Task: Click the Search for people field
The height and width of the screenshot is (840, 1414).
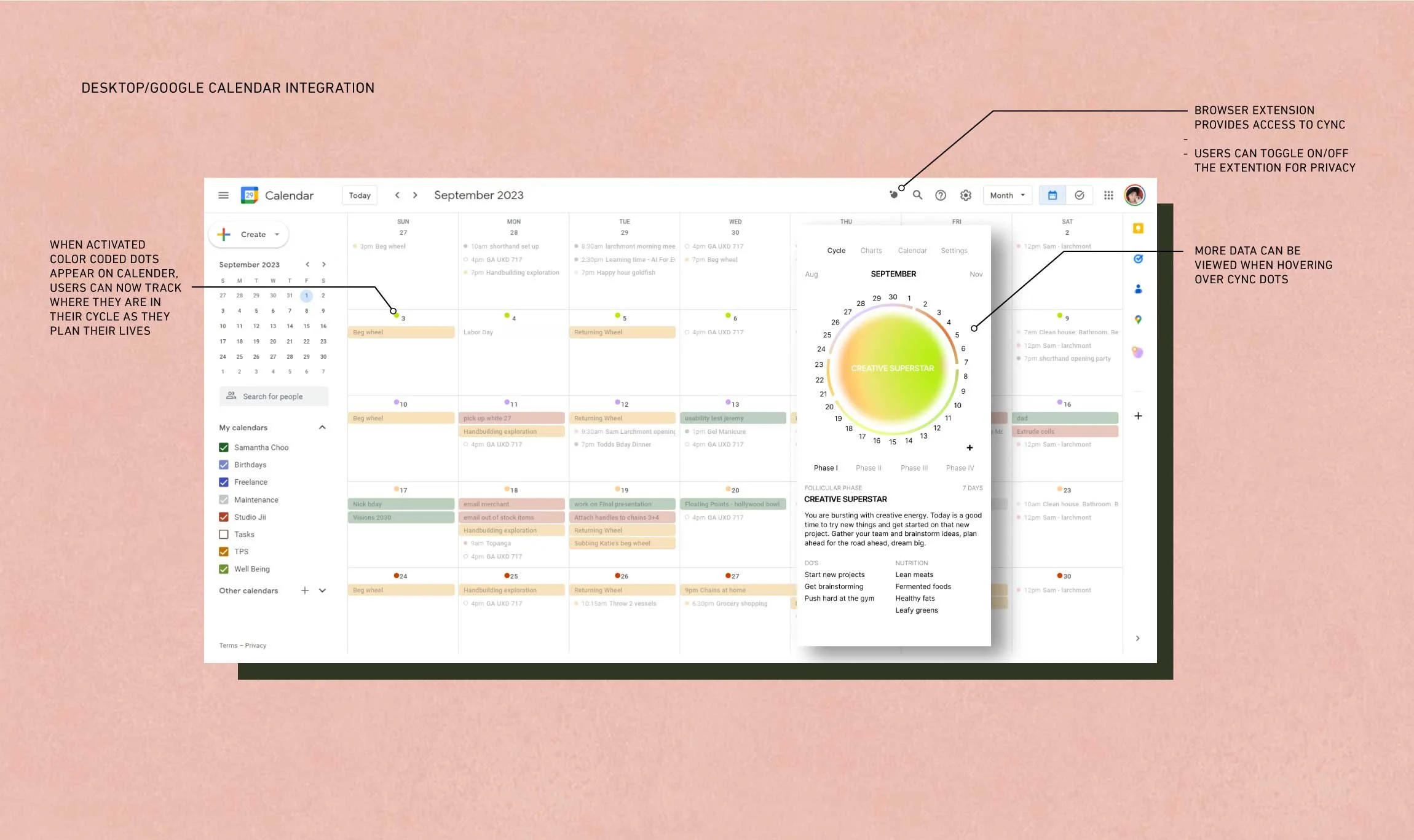Action: coord(274,396)
